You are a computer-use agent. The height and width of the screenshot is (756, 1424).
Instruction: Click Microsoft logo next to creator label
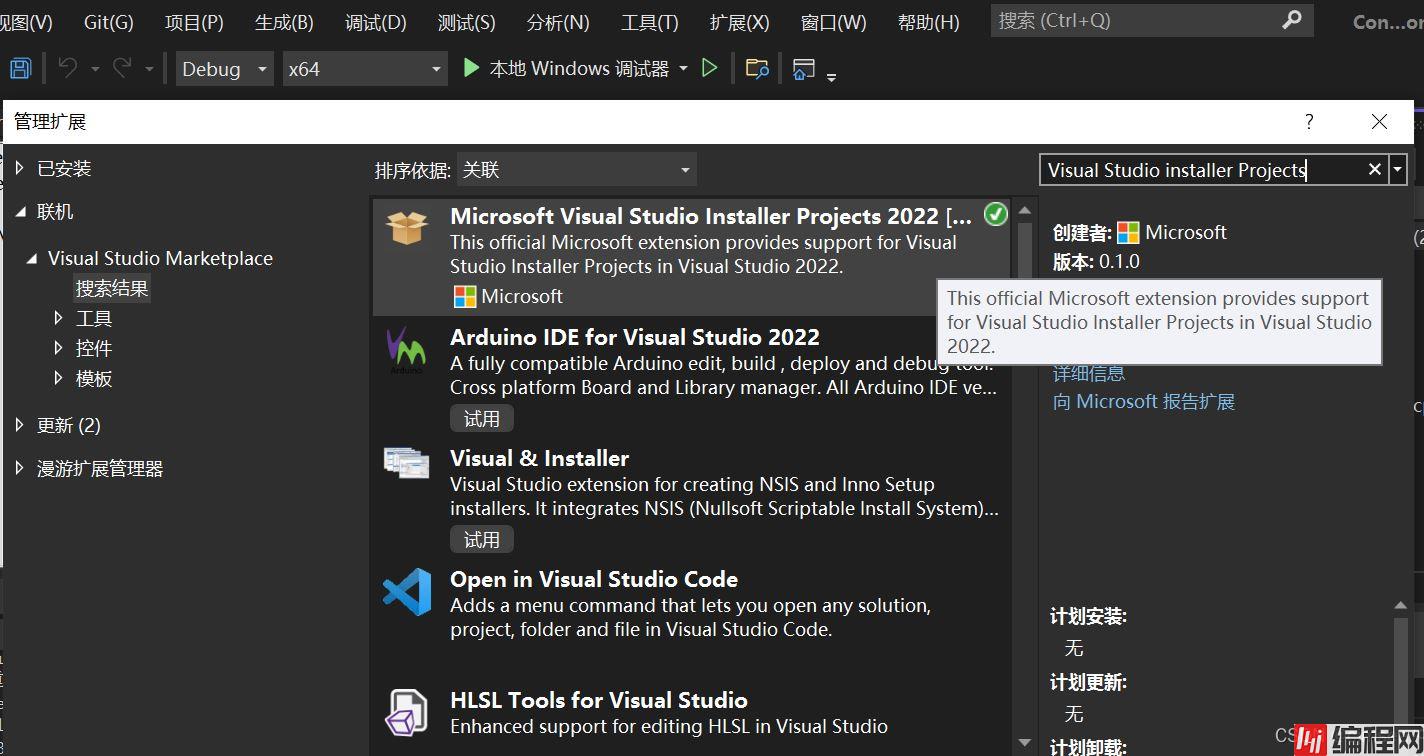pyautogui.click(x=1128, y=232)
